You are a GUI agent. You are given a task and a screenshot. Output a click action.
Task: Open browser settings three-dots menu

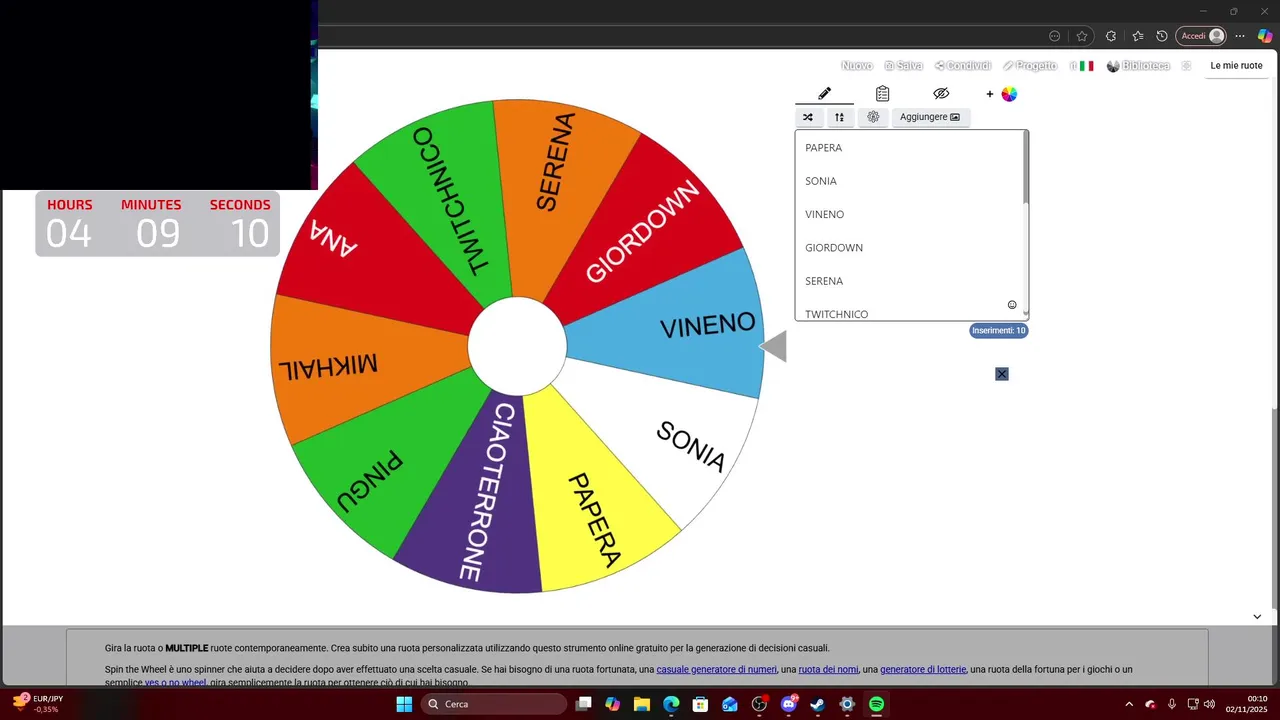click(1240, 36)
